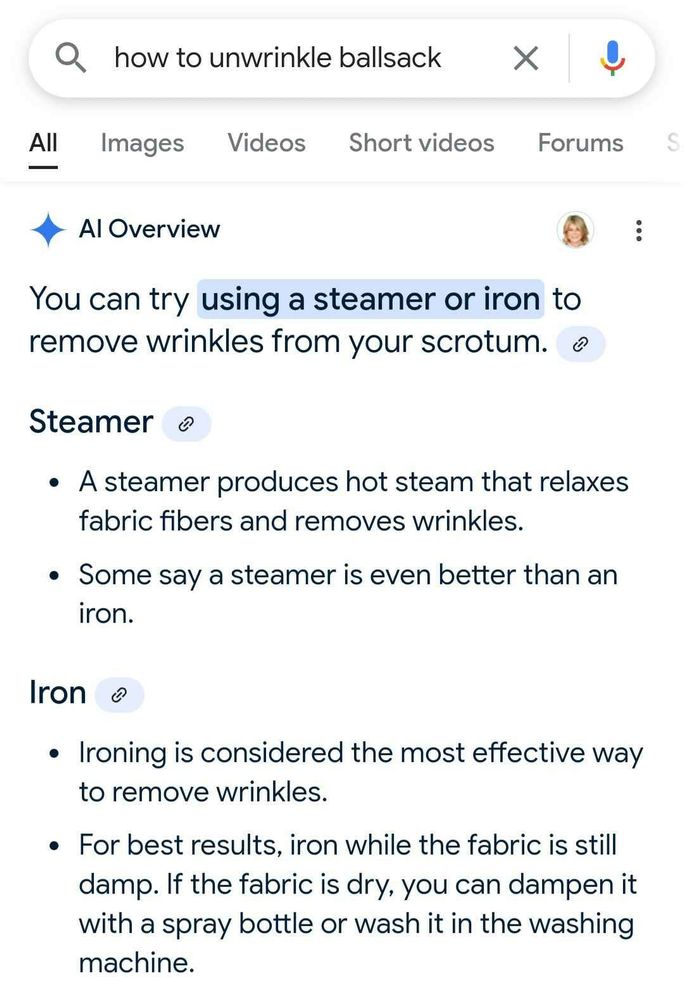This screenshot has width=684, height=1000.
Task: Click the link icon next to the summary sentence
Action: [x=581, y=345]
